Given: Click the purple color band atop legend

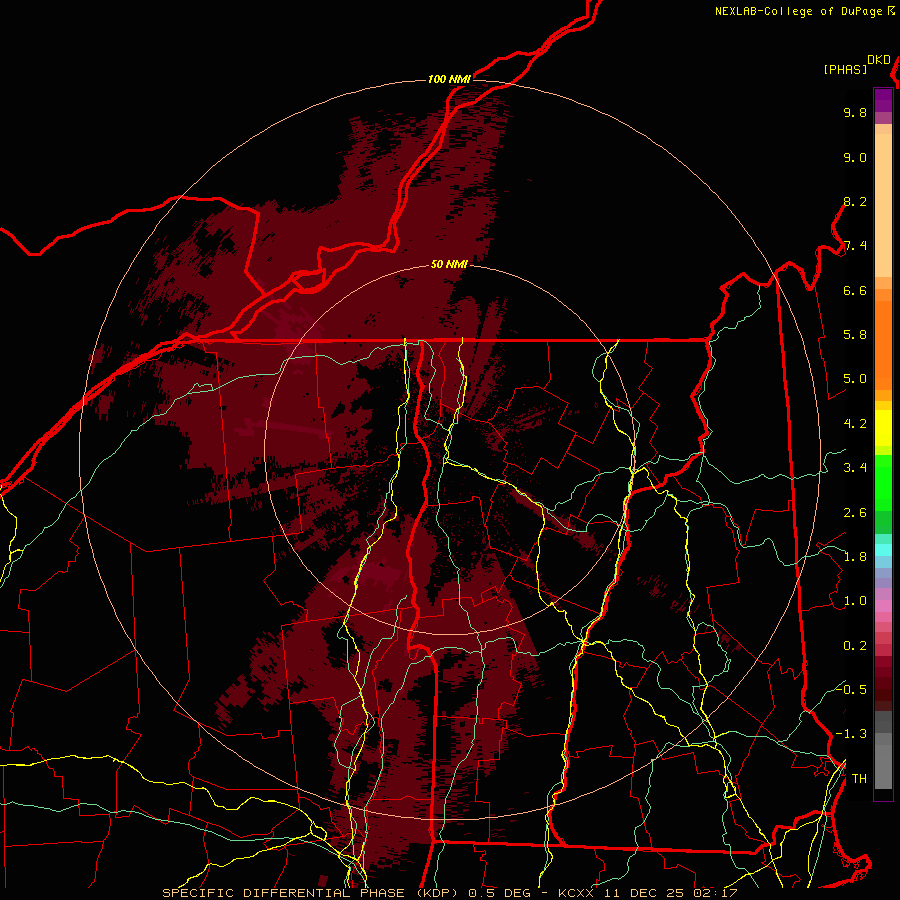Looking at the screenshot, I should (x=883, y=100).
